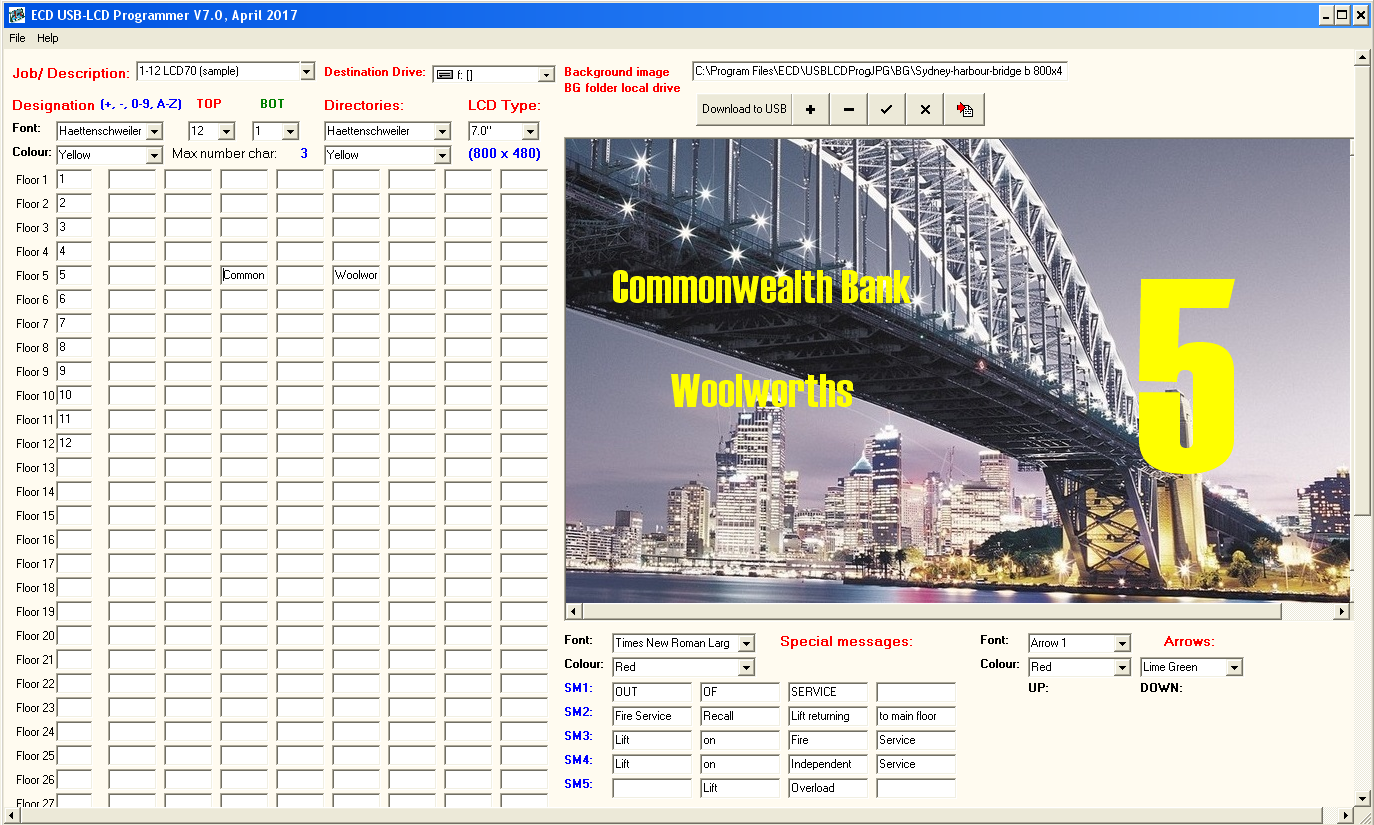Open the Help menu

coord(48,38)
